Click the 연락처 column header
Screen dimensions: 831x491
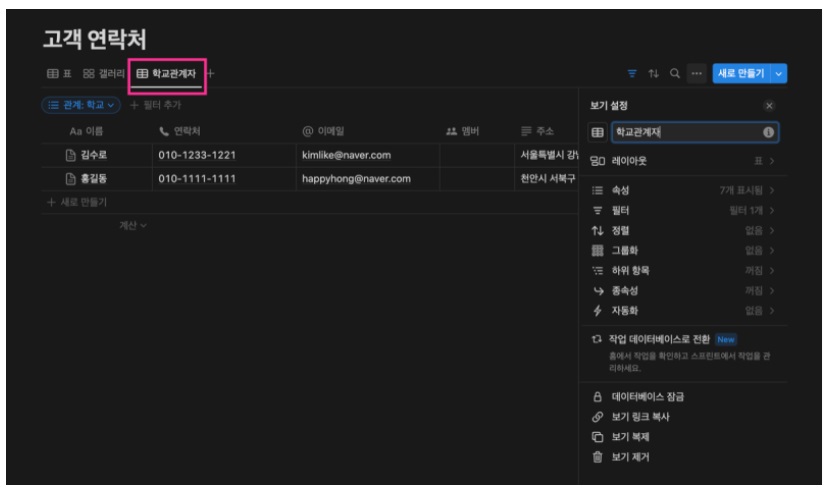180,131
